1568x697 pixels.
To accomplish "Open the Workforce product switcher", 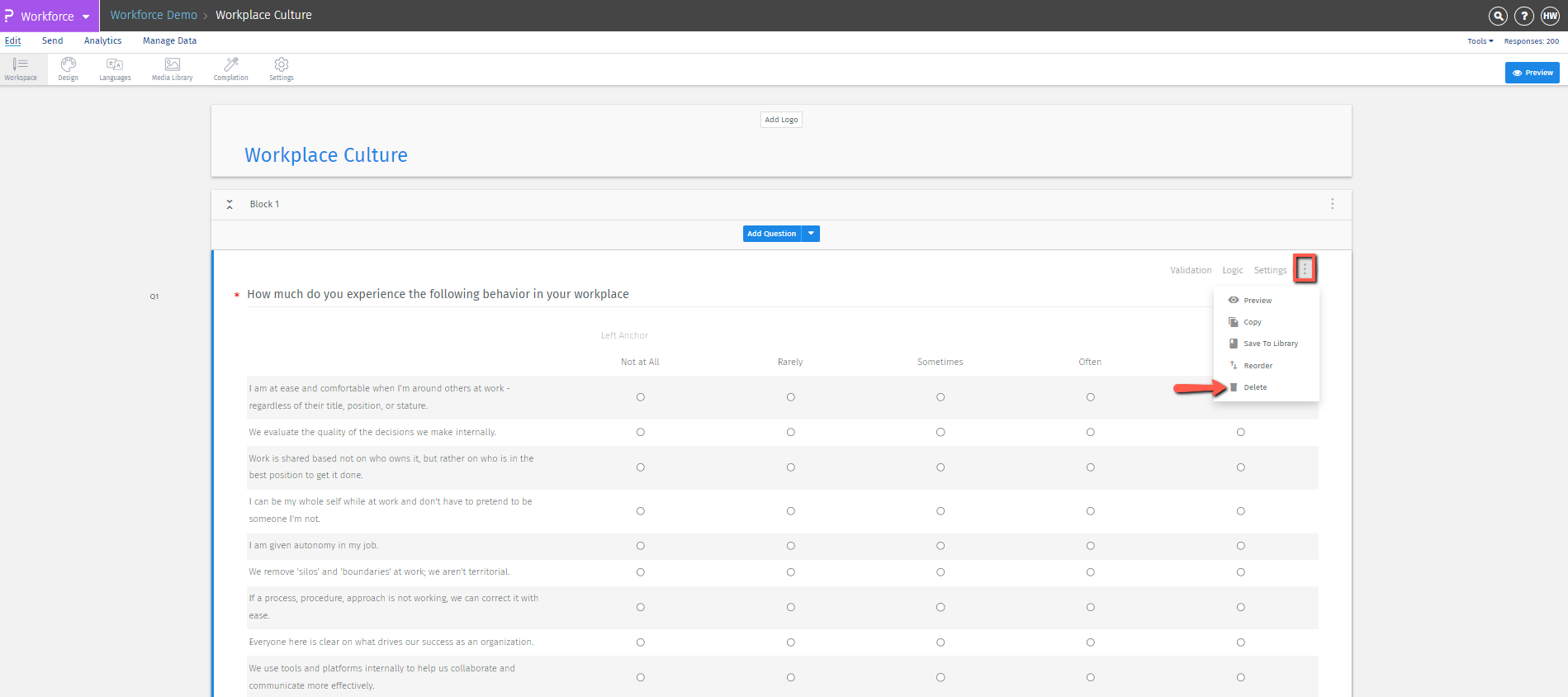I will click(49, 16).
